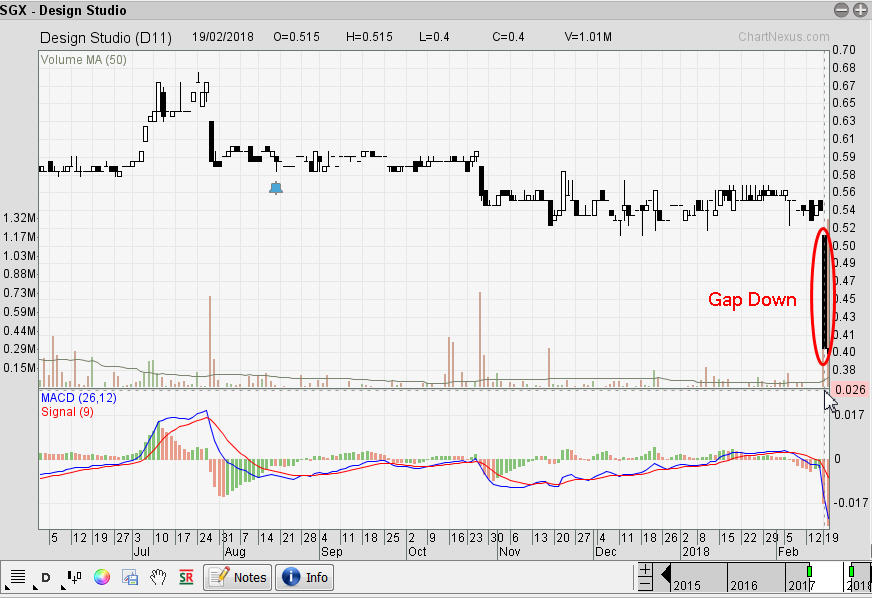The image size is (872, 598).
Task: Open the color wheel settings
Action: (102, 577)
